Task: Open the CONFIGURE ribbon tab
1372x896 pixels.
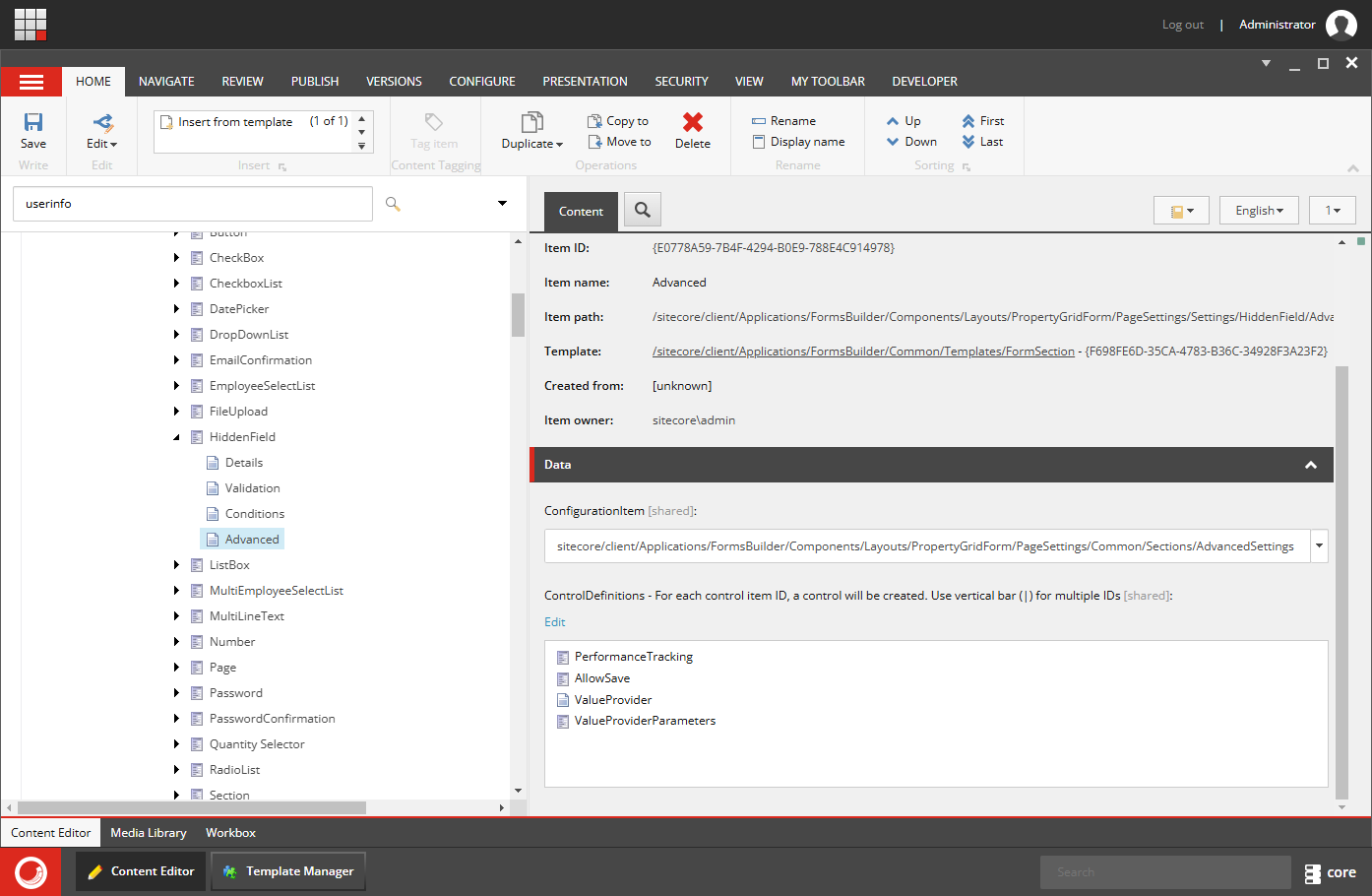Action: (x=482, y=82)
